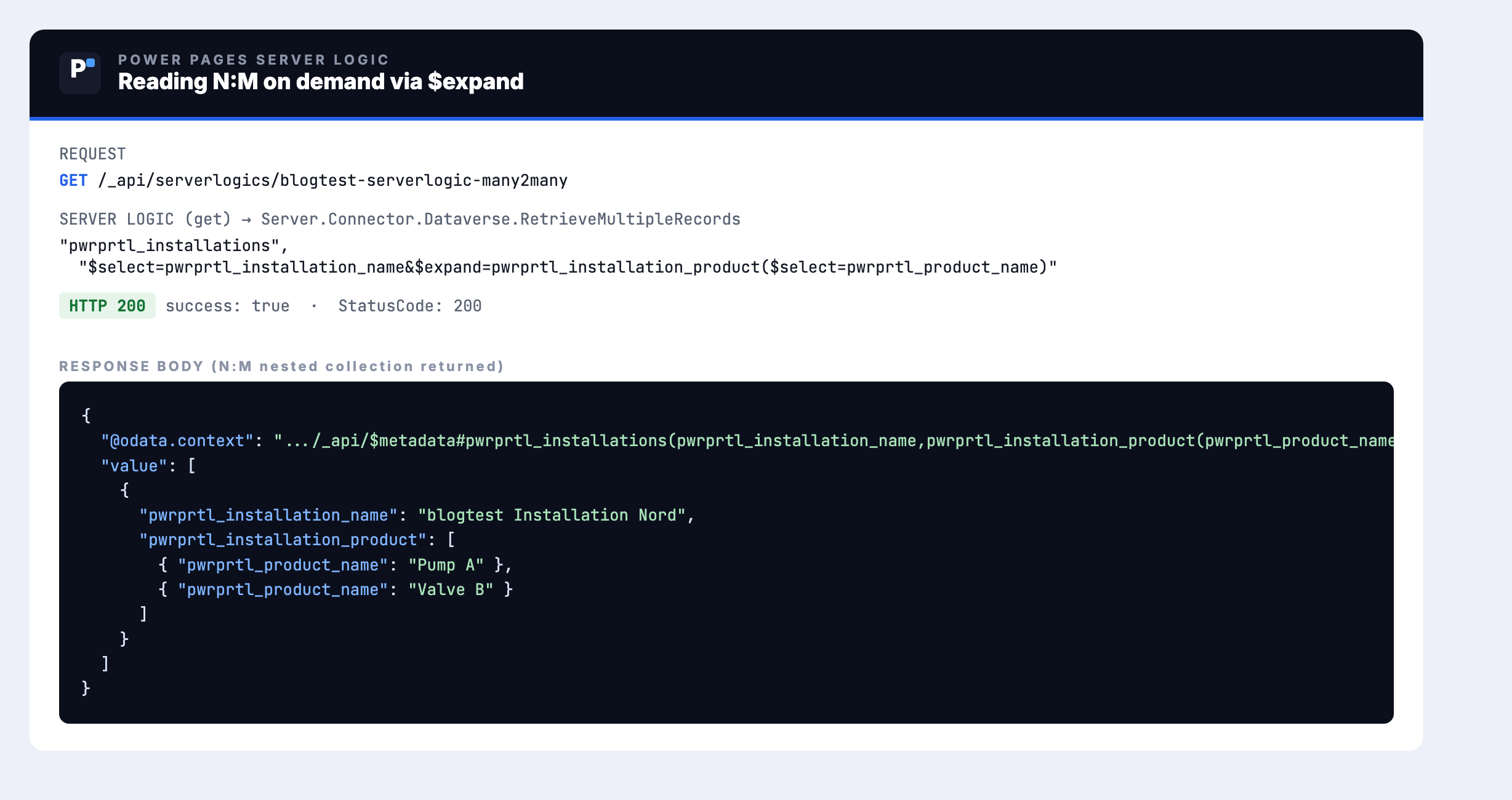The width and height of the screenshot is (1512, 800).
Task: Click the "pwrprtl_product_name" key on the Valve B line
Action: [x=283, y=590]
